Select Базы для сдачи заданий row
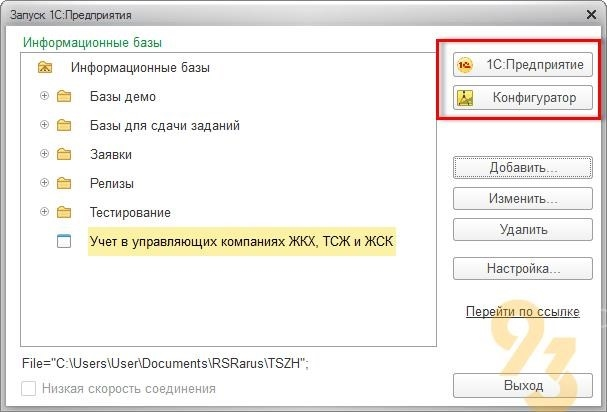This screenshot has width=607, height=412. pyautogui.click(x=165, y=125)
